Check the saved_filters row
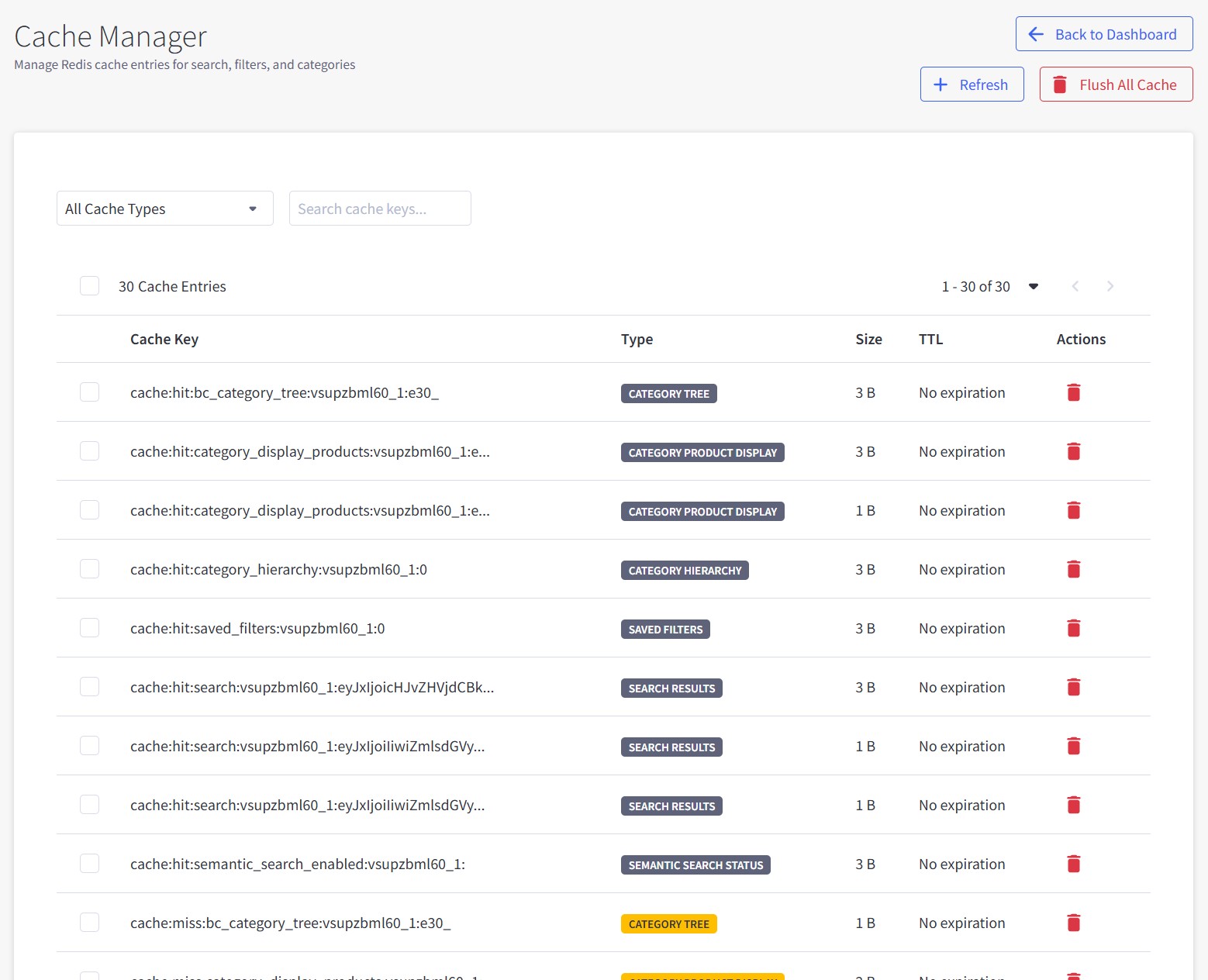This screenshot has width=1208, height=980. [x=89, y=627]
